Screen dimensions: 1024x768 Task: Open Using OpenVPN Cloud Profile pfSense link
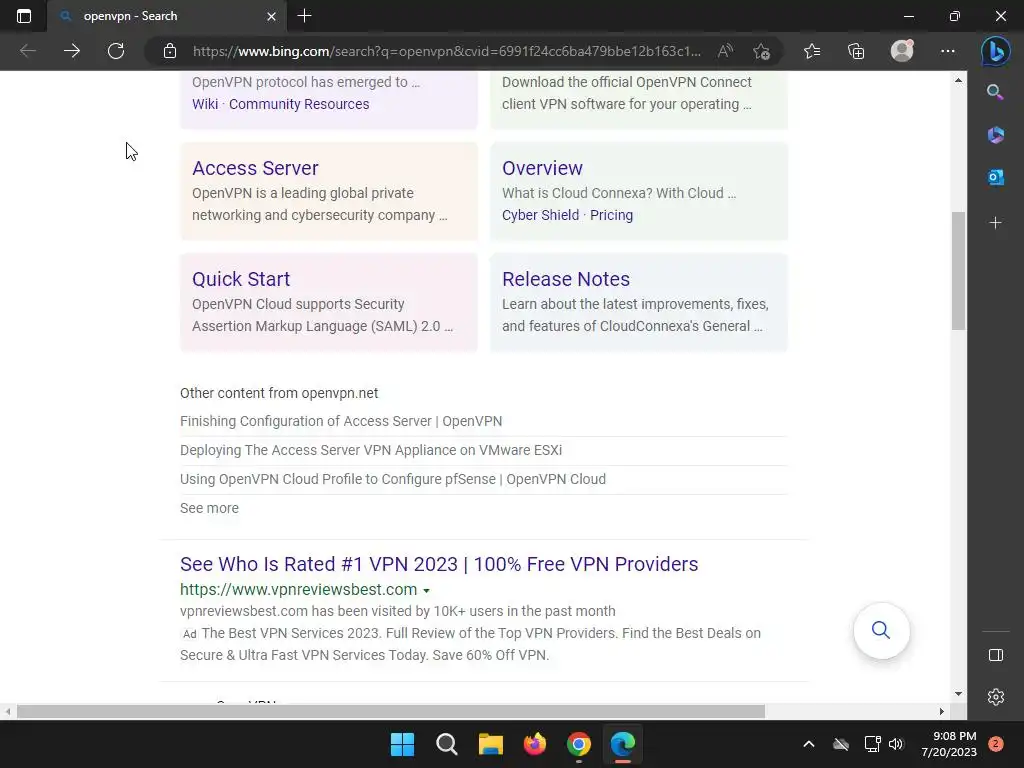[392, 479]
